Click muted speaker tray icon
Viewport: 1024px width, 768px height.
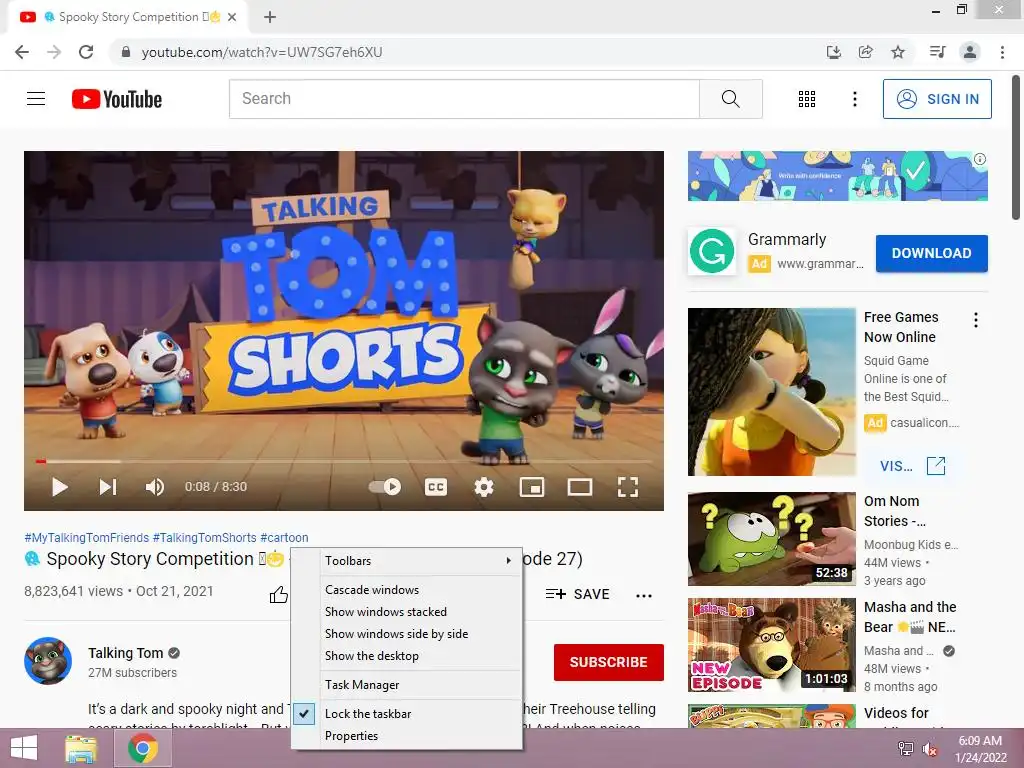[930, 749]
